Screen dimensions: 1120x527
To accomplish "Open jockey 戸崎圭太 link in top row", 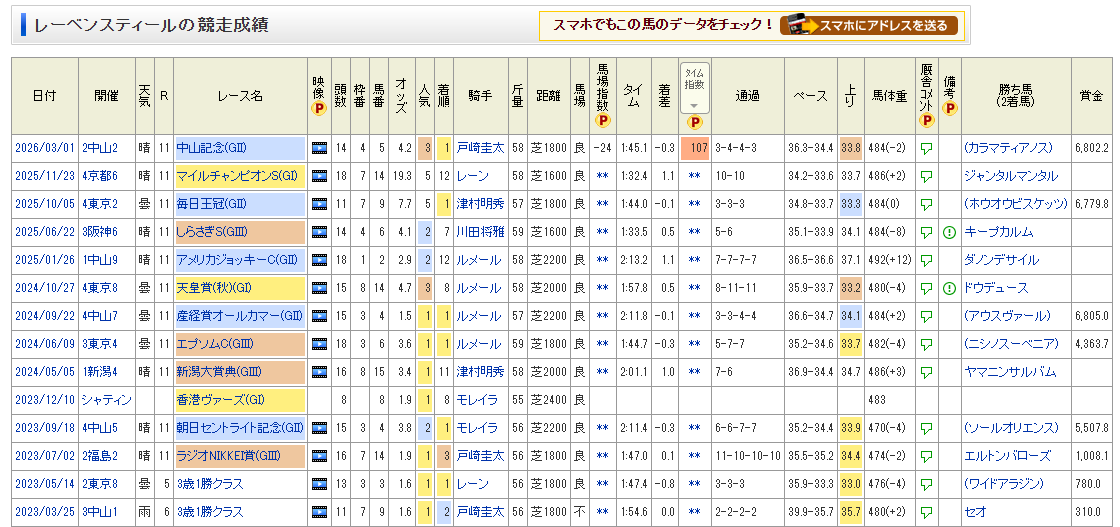I will (x=480, y=148).
